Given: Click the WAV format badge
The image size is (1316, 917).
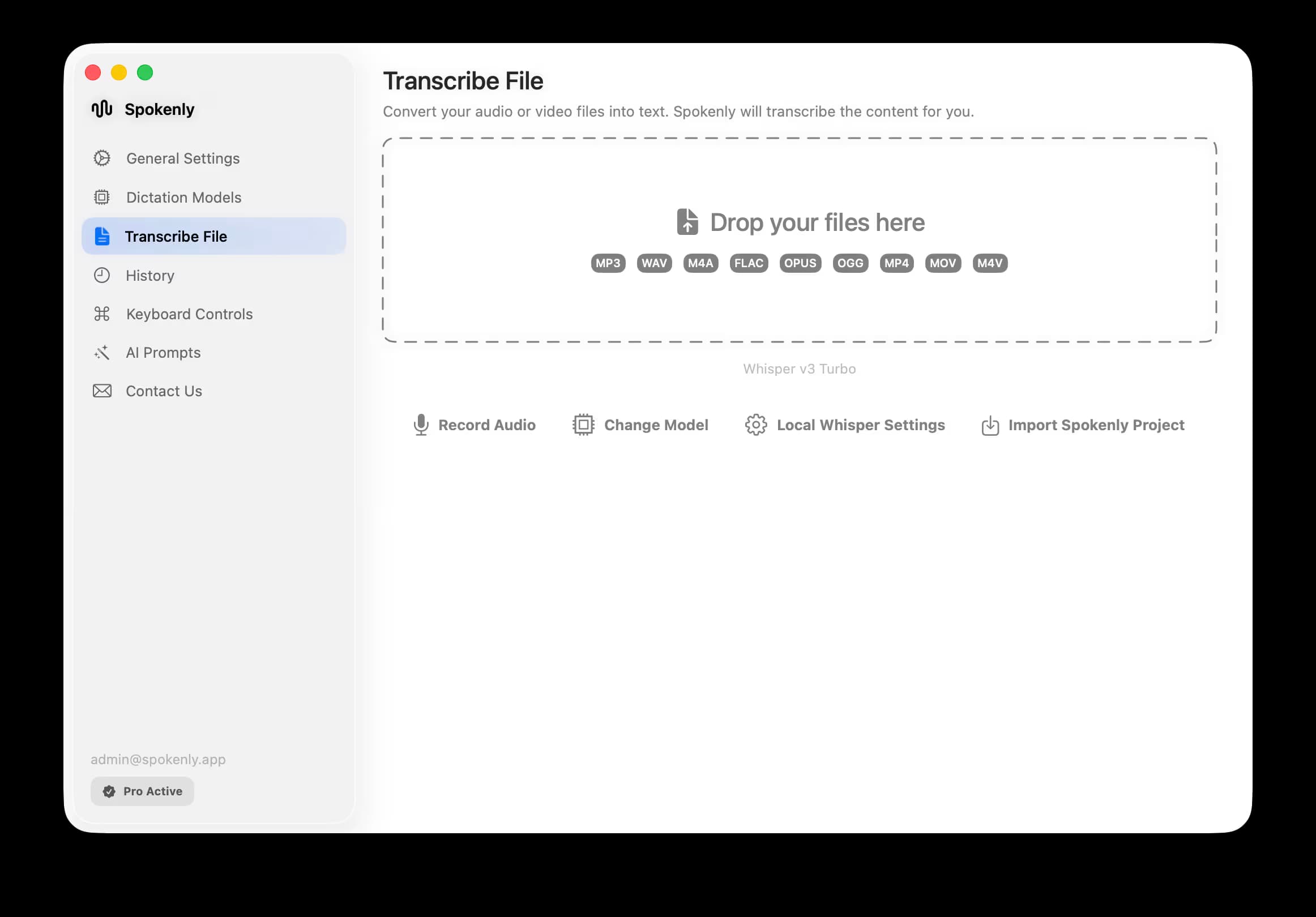Looking at the screenshot, I should 655,263.
